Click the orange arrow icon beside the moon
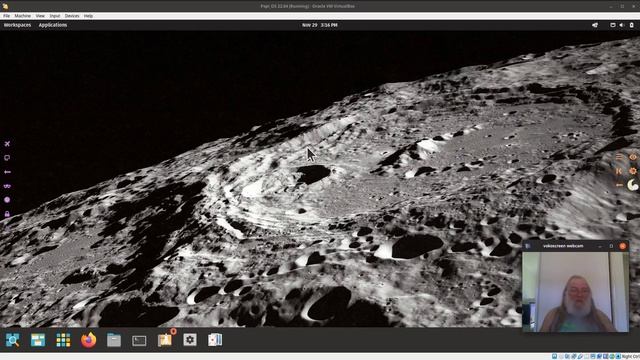 coord(619,185)
